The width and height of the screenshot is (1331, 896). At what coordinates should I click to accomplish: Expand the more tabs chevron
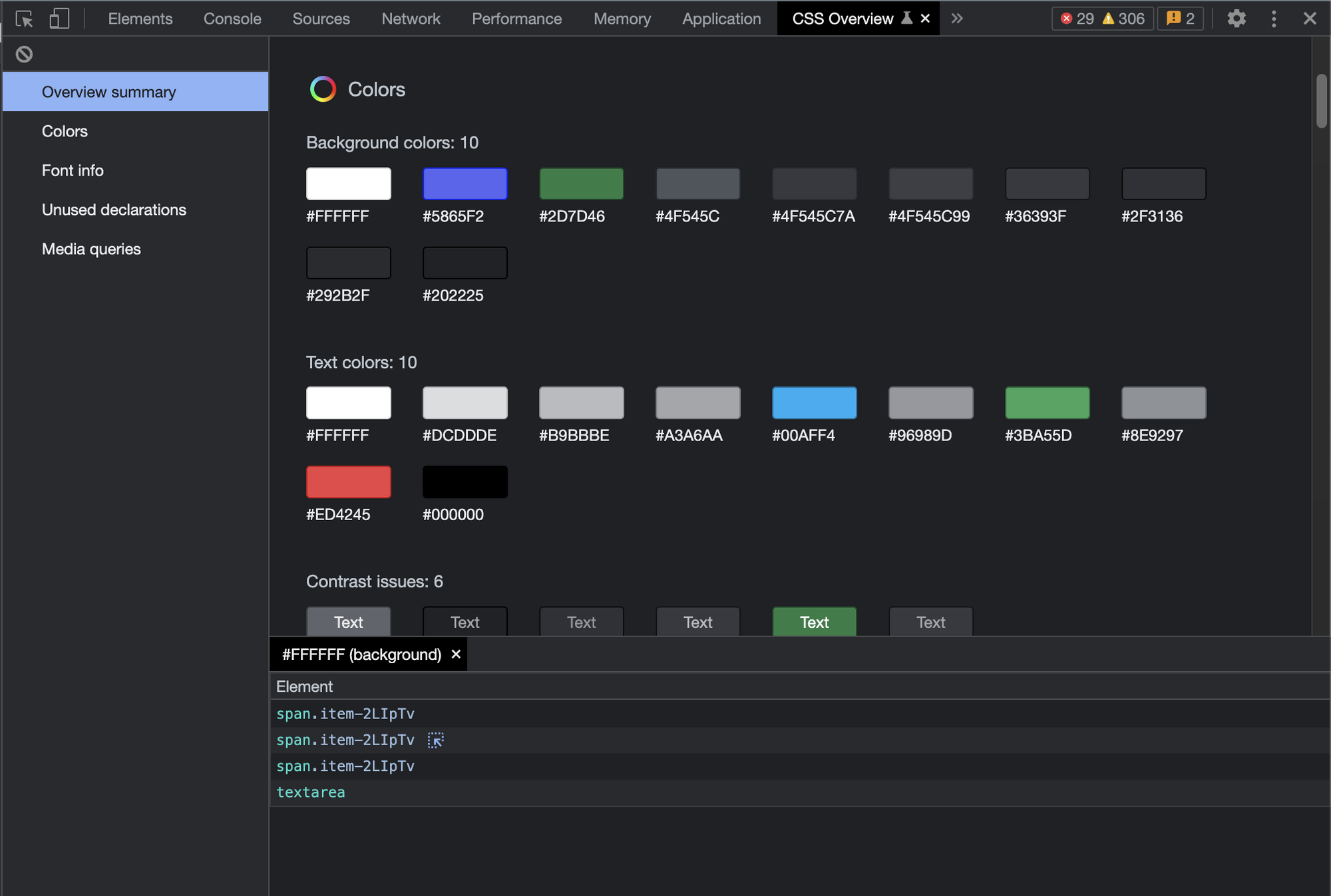(957, 19)
